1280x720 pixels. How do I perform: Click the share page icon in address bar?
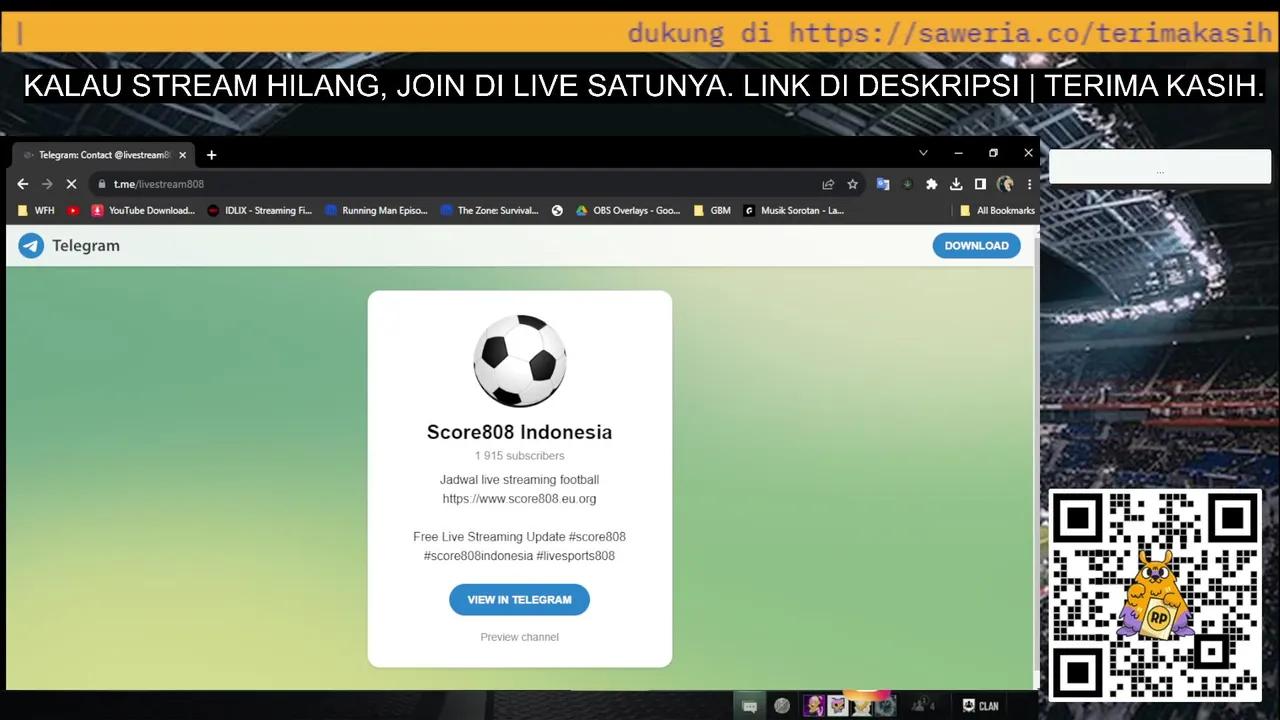click(x=828, y=184)
